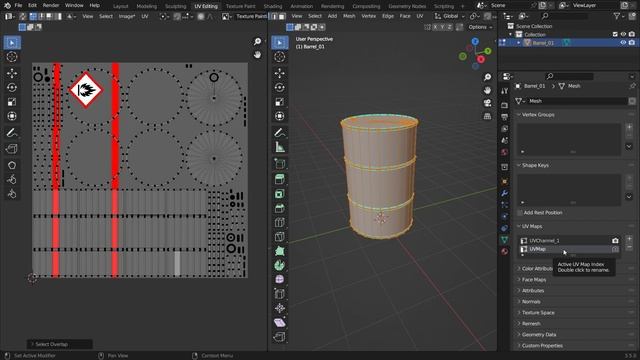Click the Blender logo icon
The image size is (640, 360).
[7, 6]
